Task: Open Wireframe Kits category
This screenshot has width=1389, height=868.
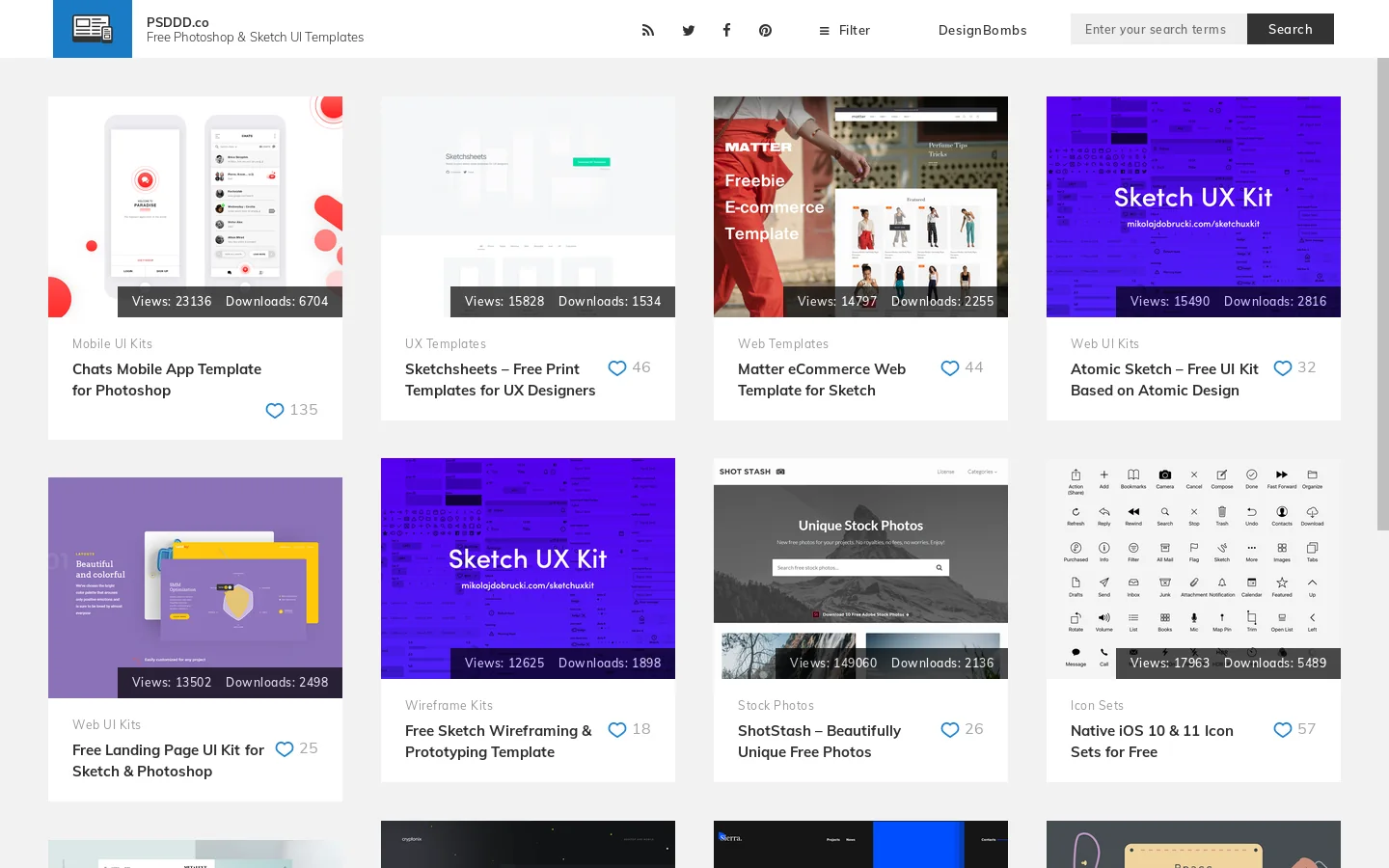Action: 449,705
